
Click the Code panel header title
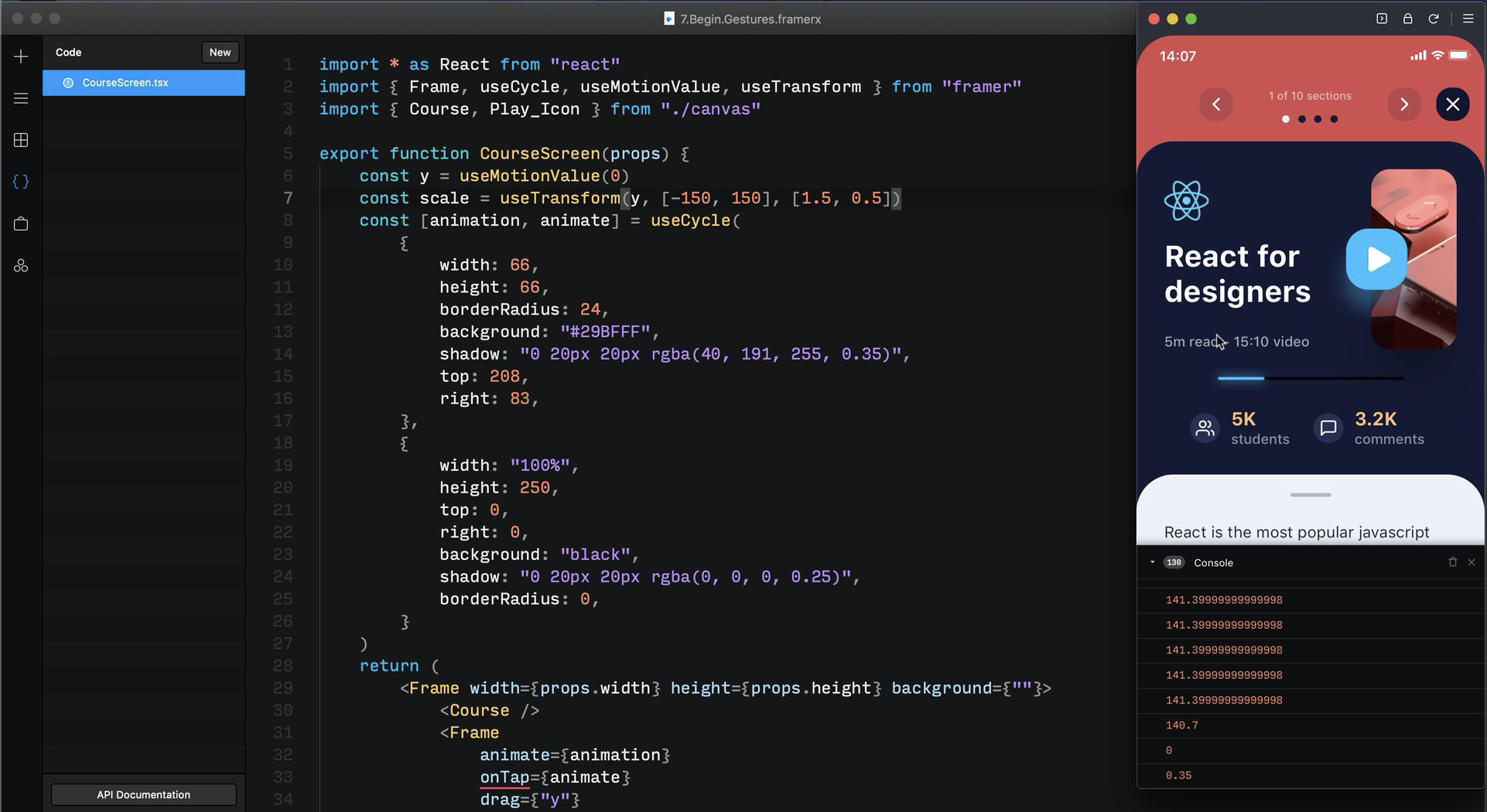tap(69, 53)
